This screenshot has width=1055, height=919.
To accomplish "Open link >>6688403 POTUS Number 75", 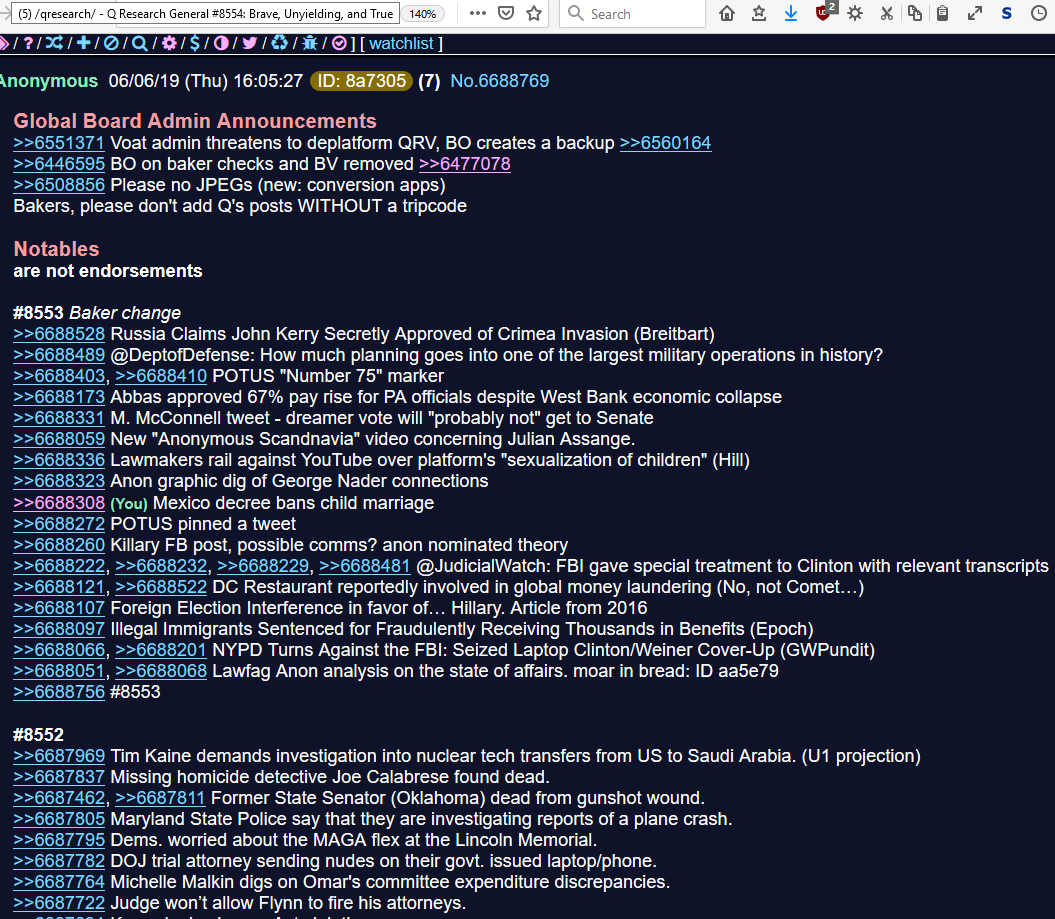I will tap(59, 376).
